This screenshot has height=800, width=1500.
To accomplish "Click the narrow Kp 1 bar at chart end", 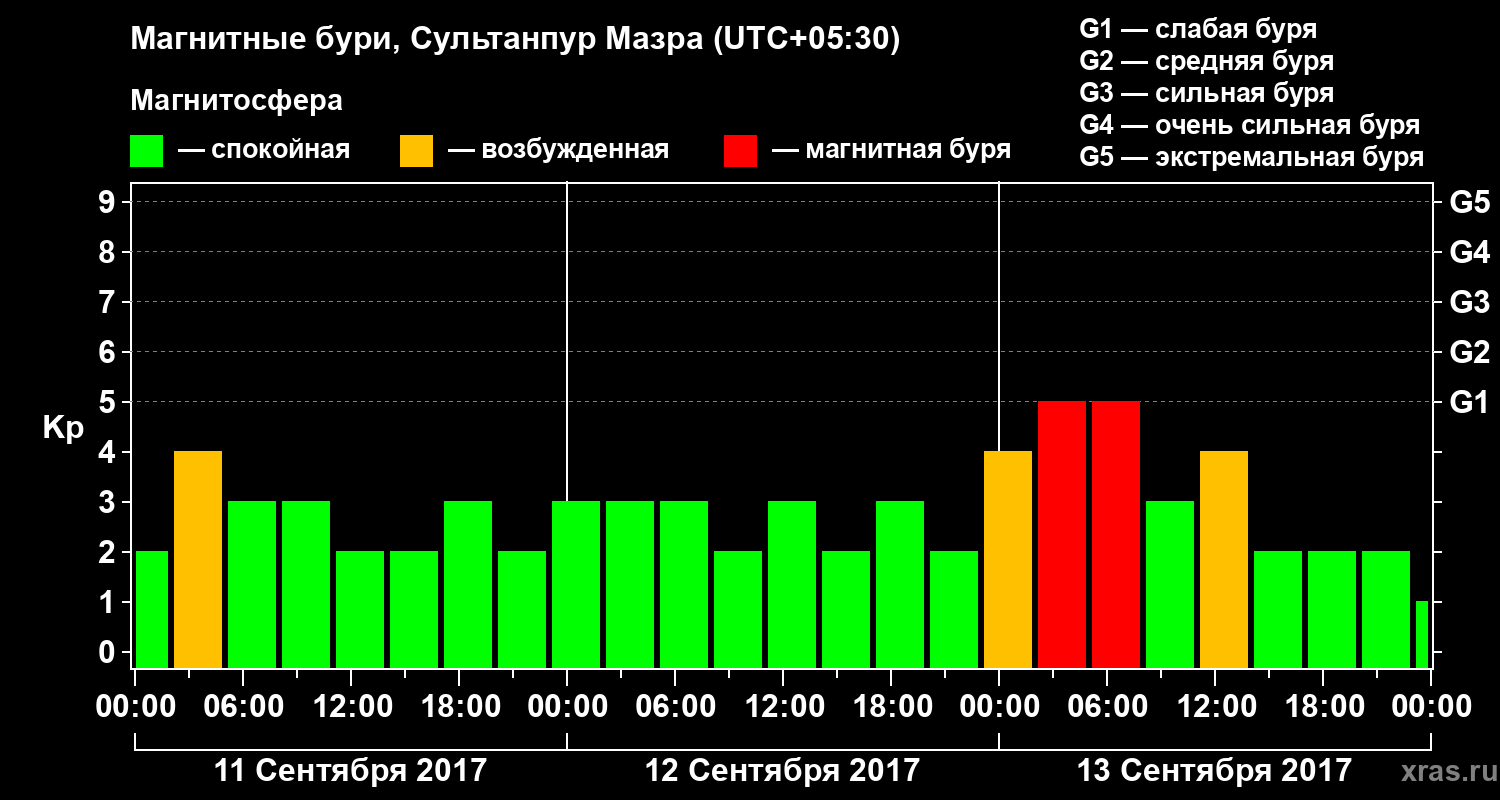I will [x=1422, y=635].
